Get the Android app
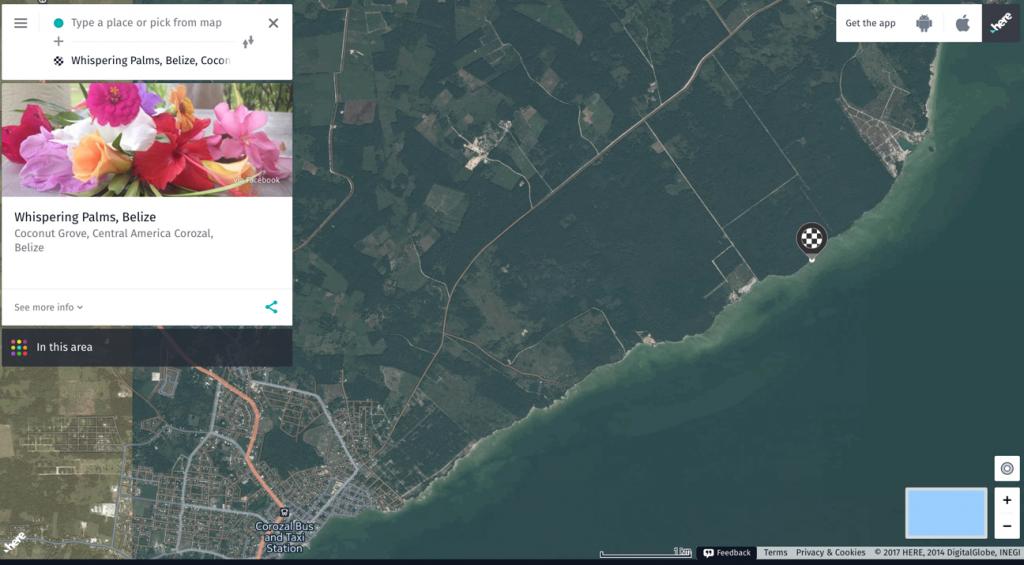Viewport: 1024px width, 565px height. tap(924, 23)
